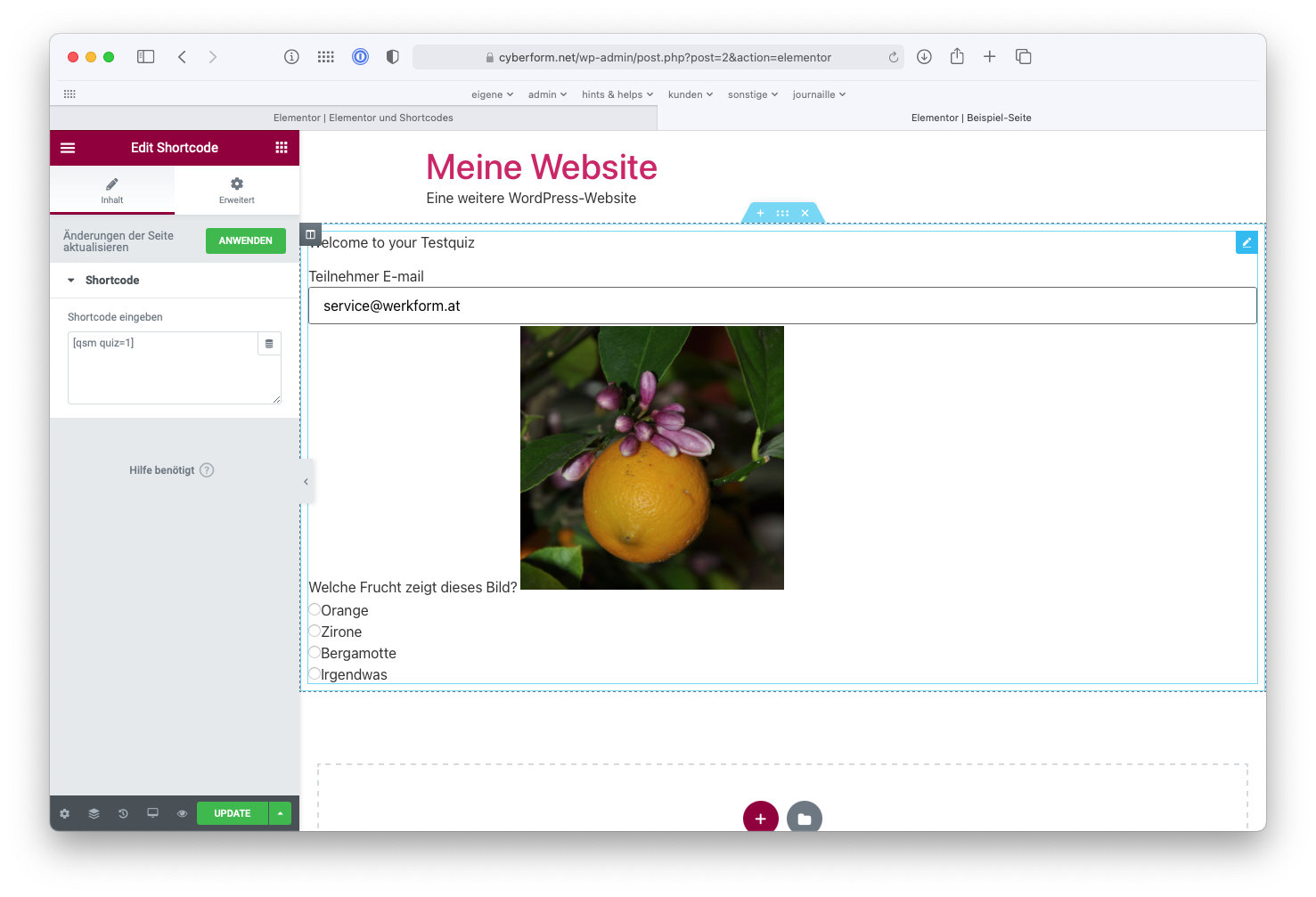Open a new Safari tab
Image resolution: width=1316 pixels, height=897 pixels.
point(989,56)
